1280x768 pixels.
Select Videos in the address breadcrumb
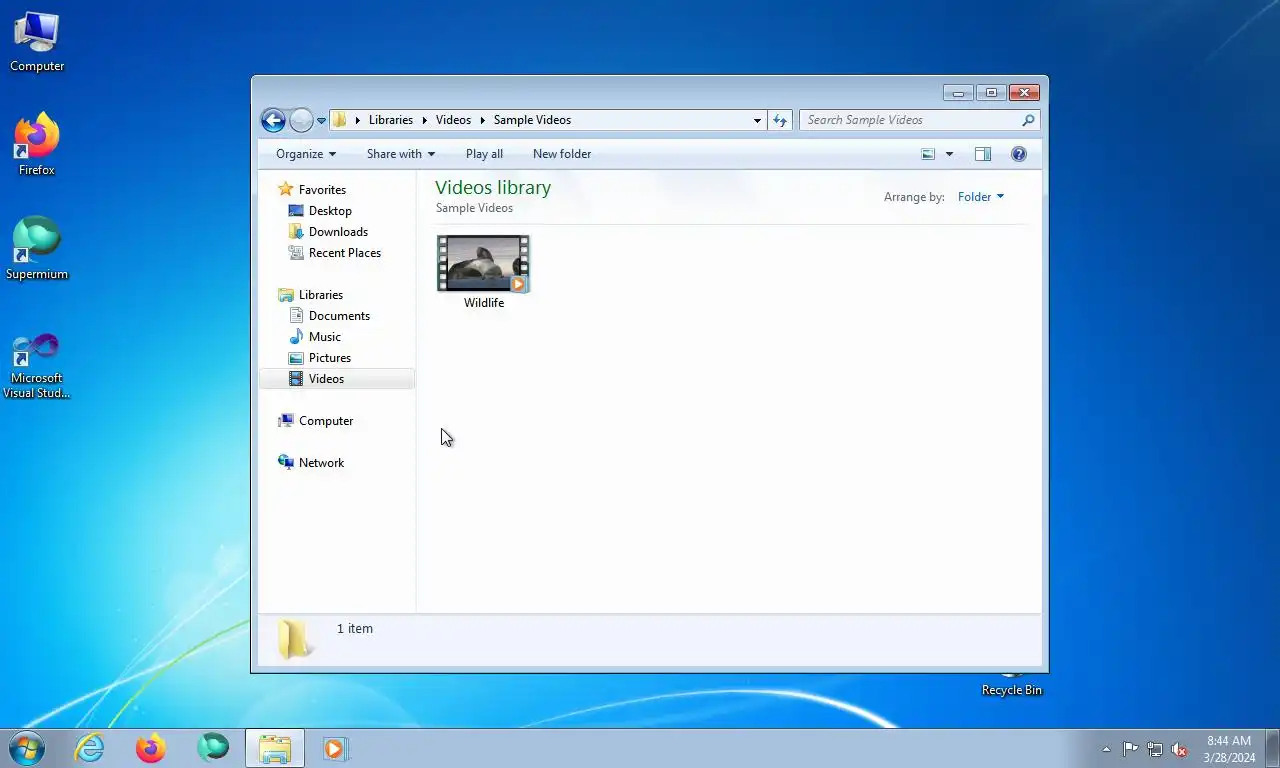(x=453, y=120)
